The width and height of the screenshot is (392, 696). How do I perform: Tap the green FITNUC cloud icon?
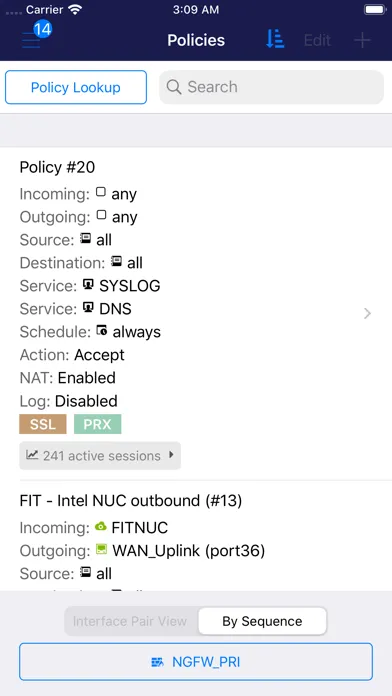101,526
